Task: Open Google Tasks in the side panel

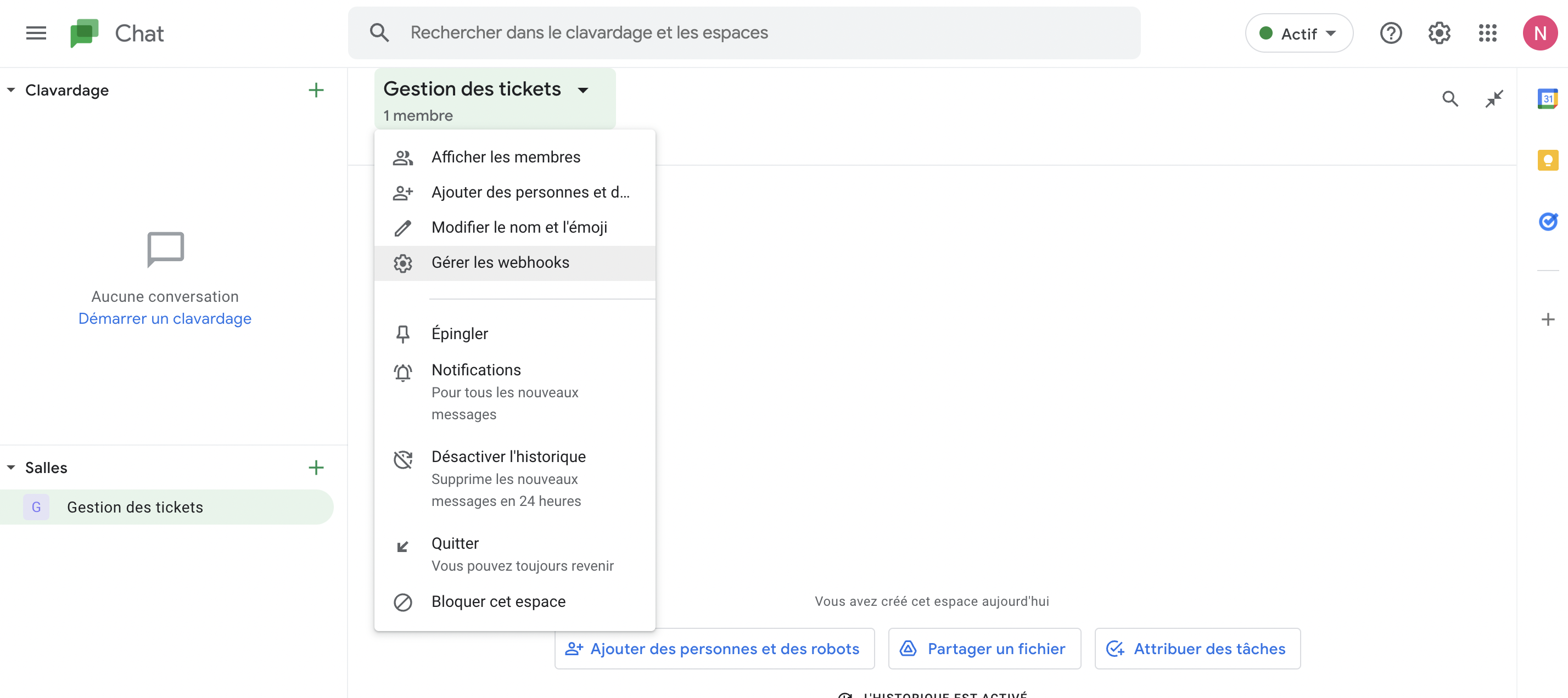Action: pos(1549,222)
